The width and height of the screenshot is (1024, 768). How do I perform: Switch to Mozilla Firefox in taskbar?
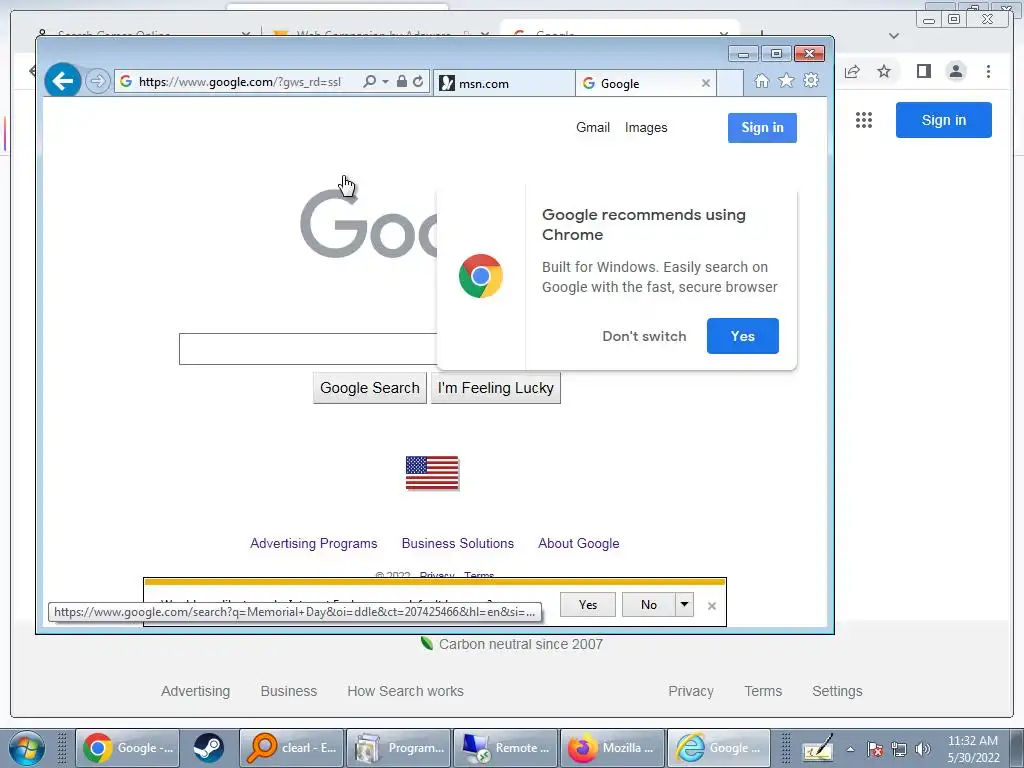[x=612, y=748]
